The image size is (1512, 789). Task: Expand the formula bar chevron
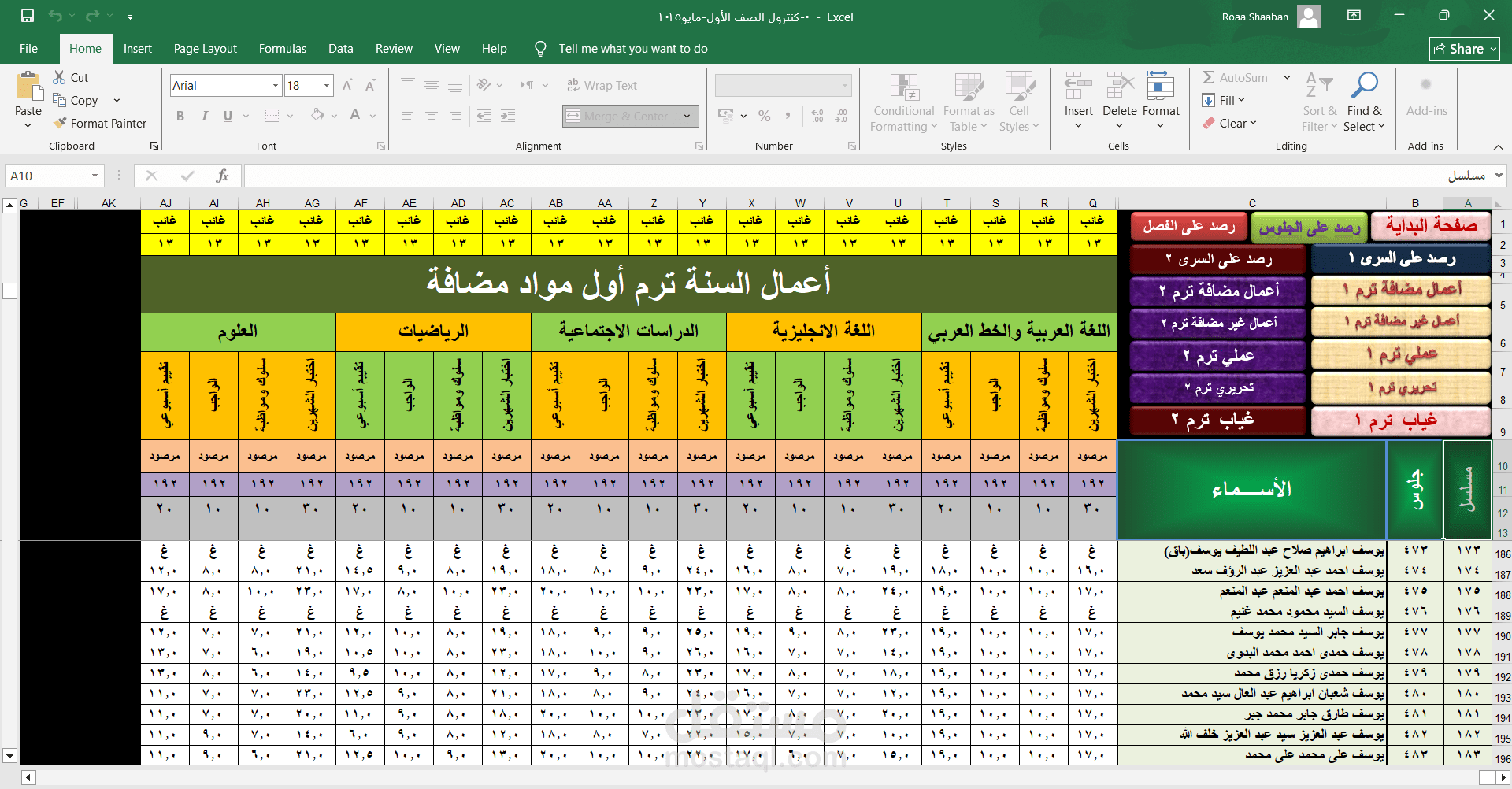tap(1499, 176)
